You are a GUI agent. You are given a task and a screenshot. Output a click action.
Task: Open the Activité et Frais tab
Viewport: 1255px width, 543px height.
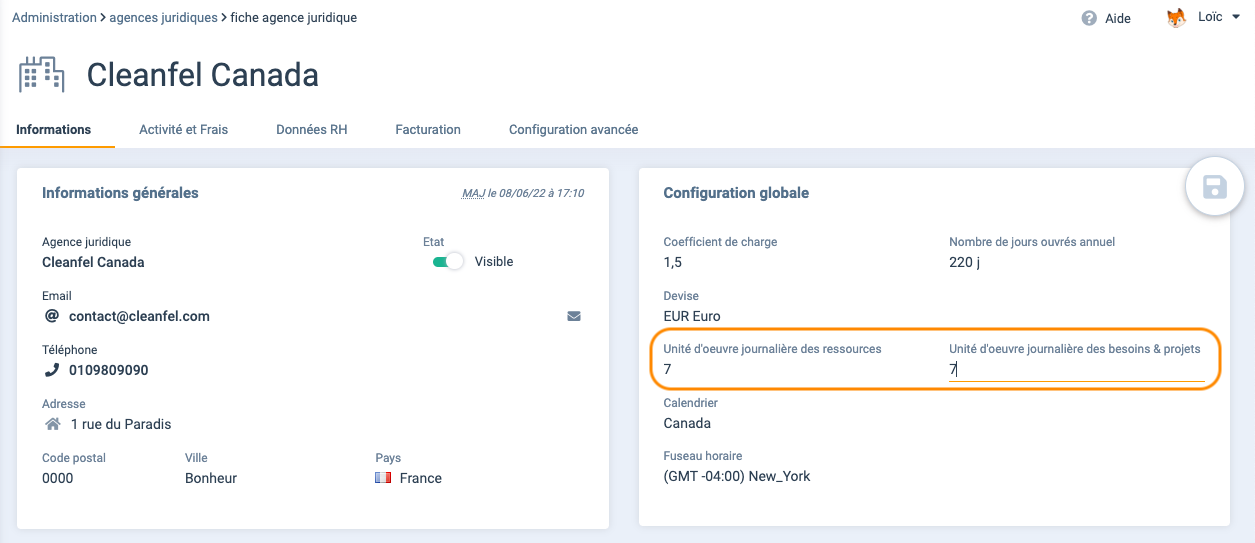click(x=184, y=129)
